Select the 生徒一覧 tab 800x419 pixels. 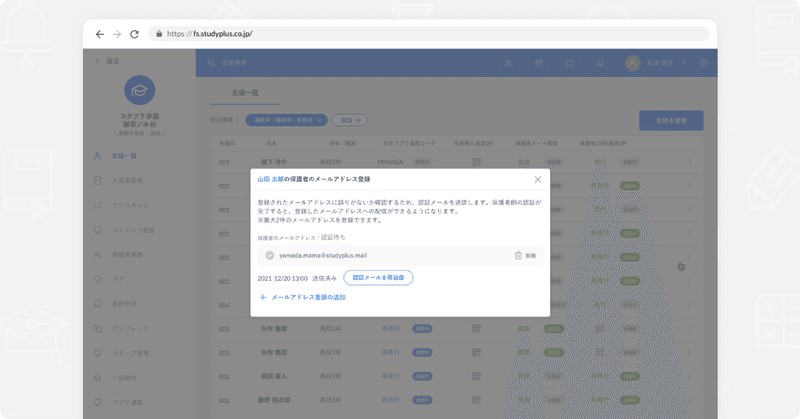(245, 93)
